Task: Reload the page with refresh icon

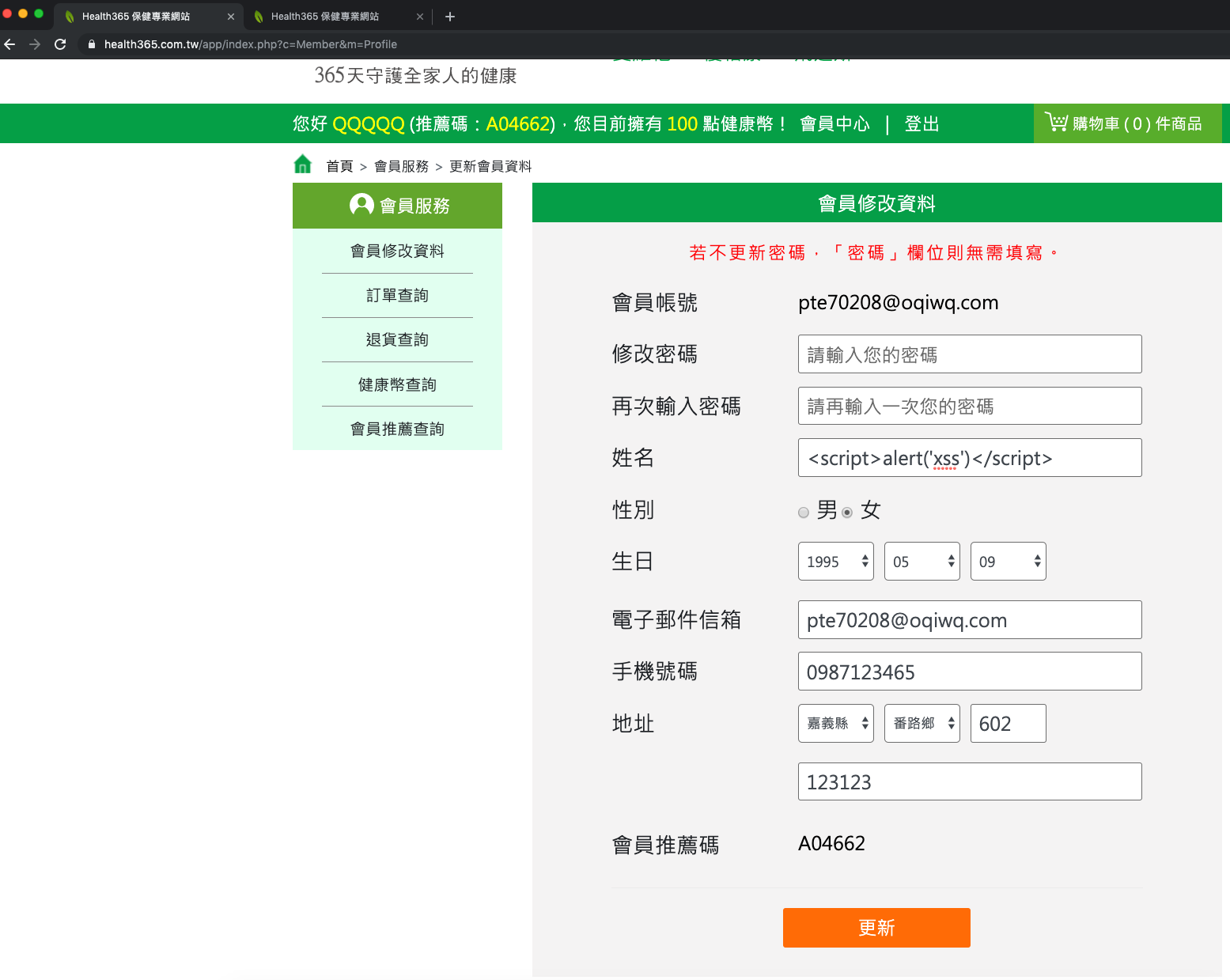Action: (x=60, y=44)
